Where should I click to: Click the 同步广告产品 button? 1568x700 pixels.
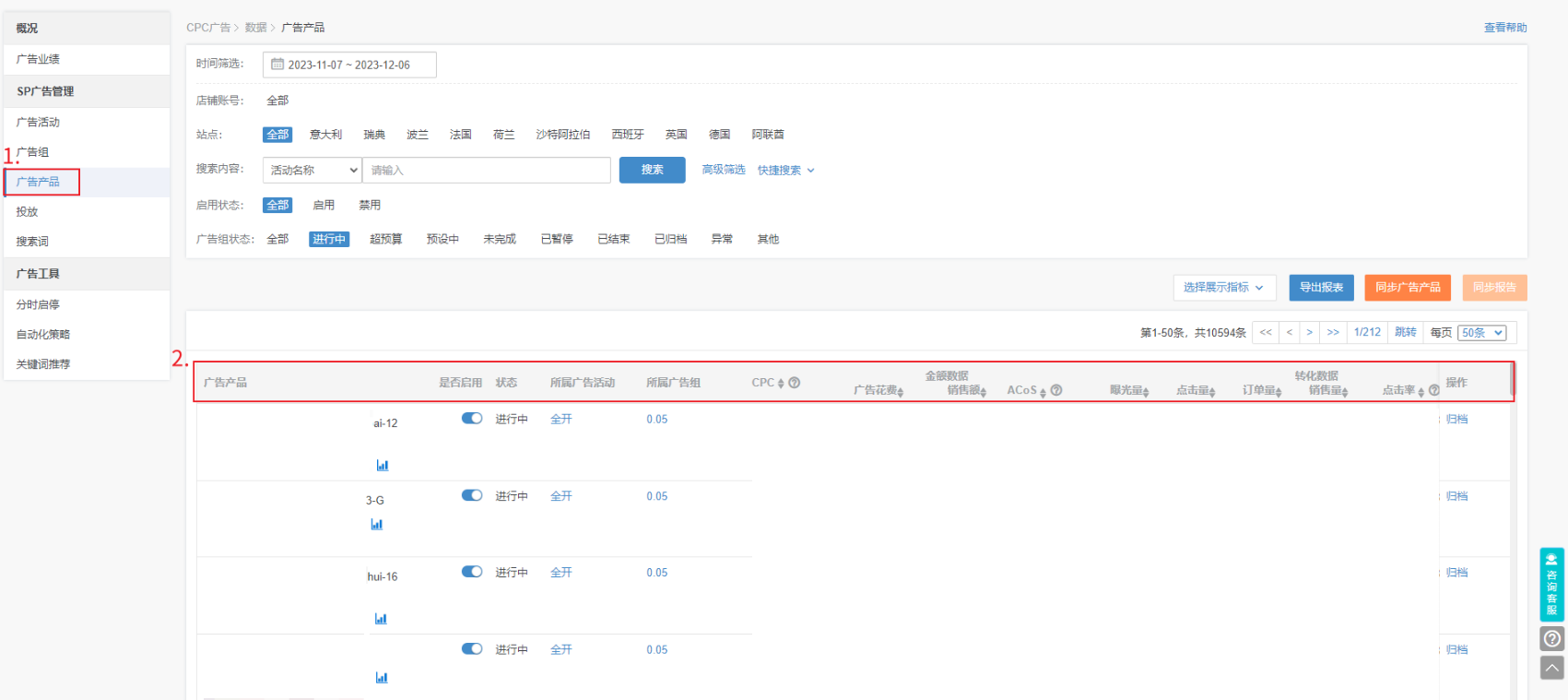(x=1407, y=288)
